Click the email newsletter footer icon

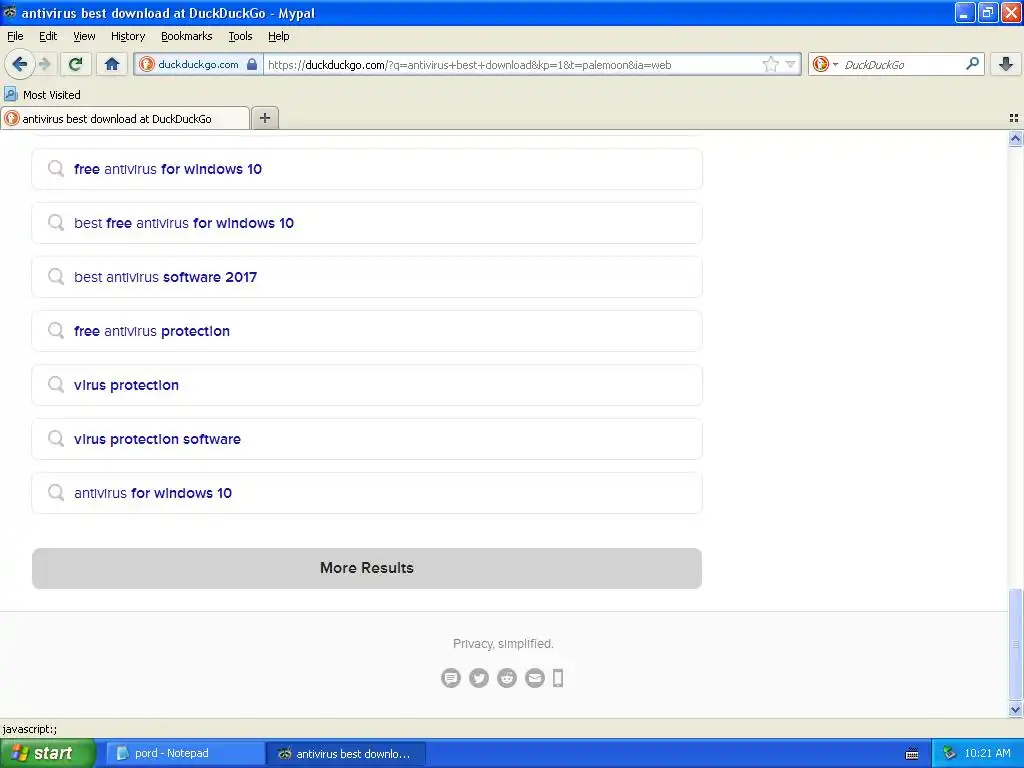[x=535, y=678]
